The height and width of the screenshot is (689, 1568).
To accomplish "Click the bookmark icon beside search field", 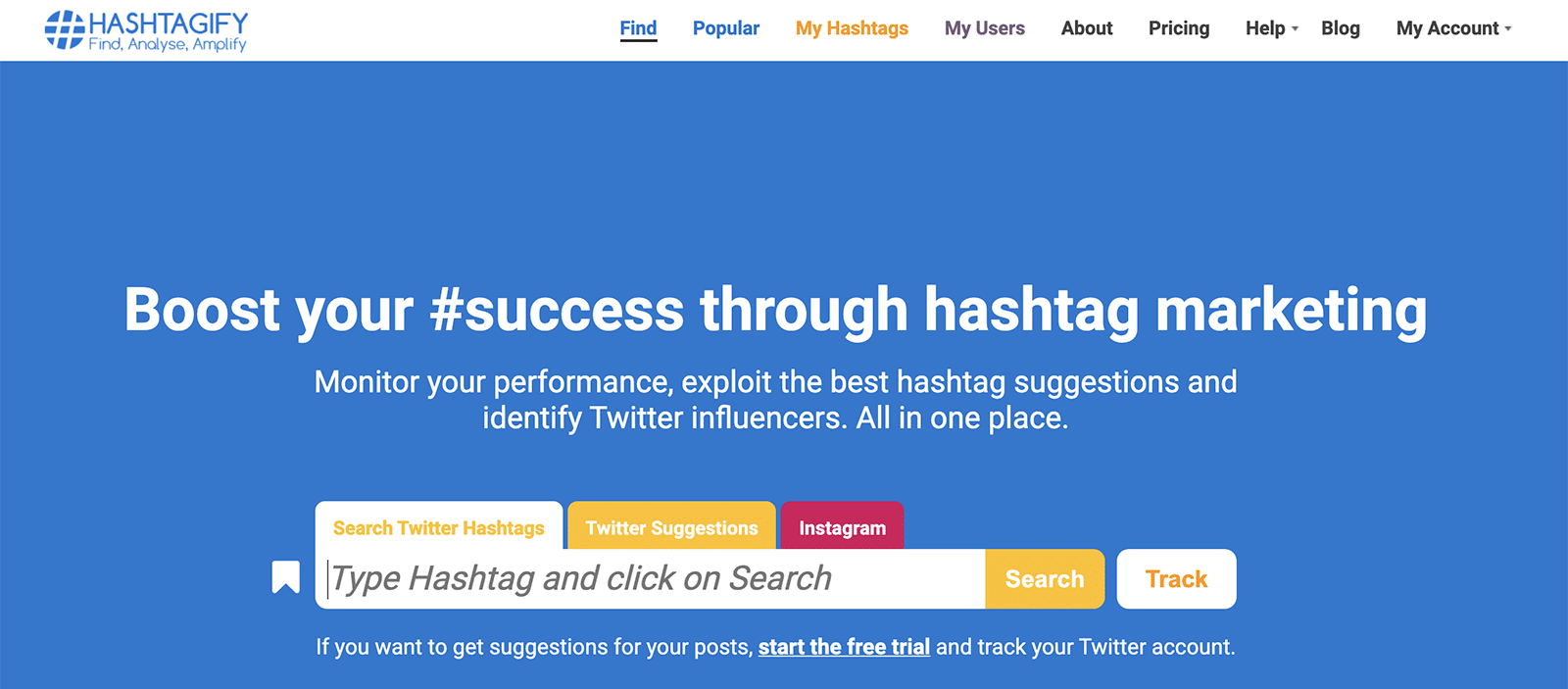I will [285, 577].
